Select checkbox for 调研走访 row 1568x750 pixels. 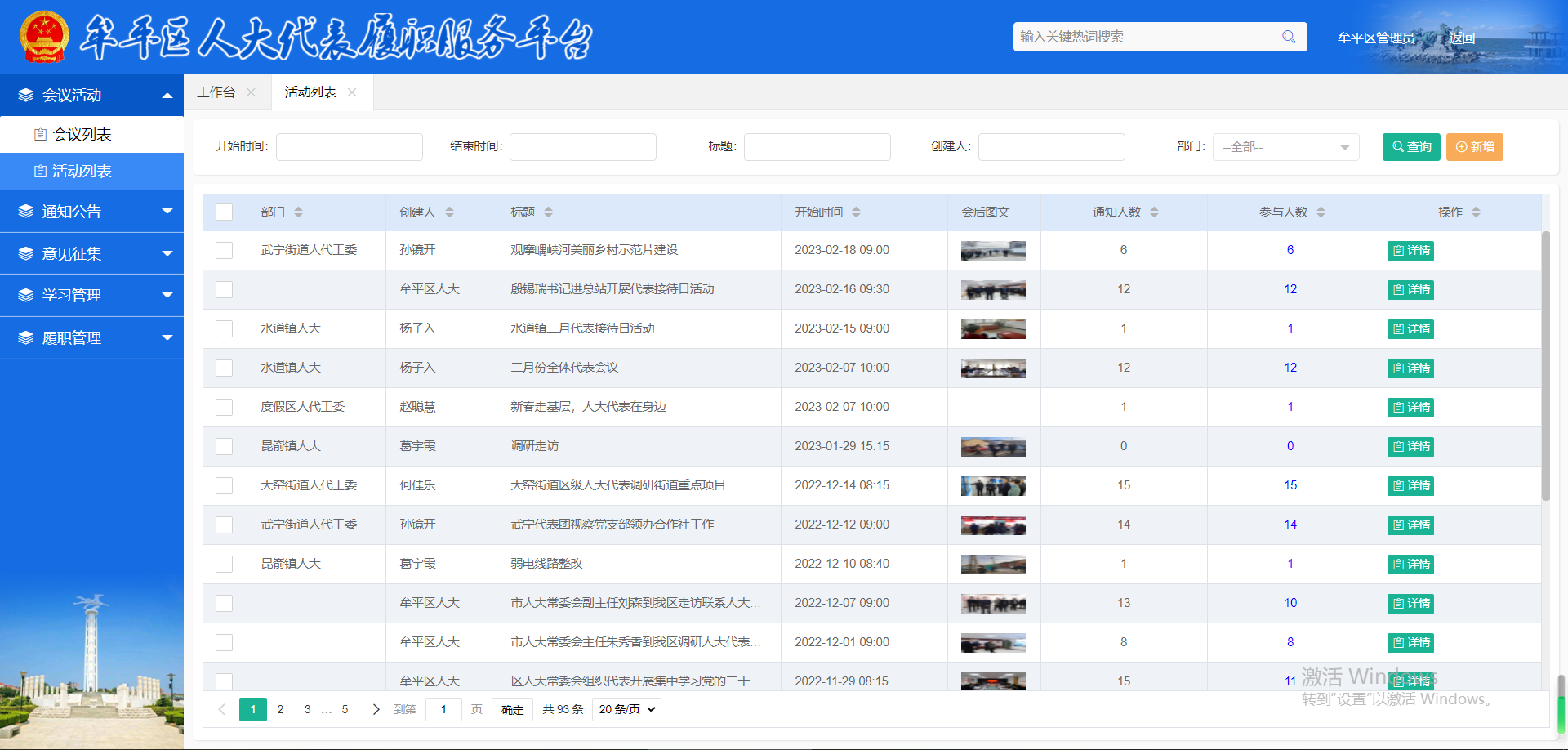(224, 447)
